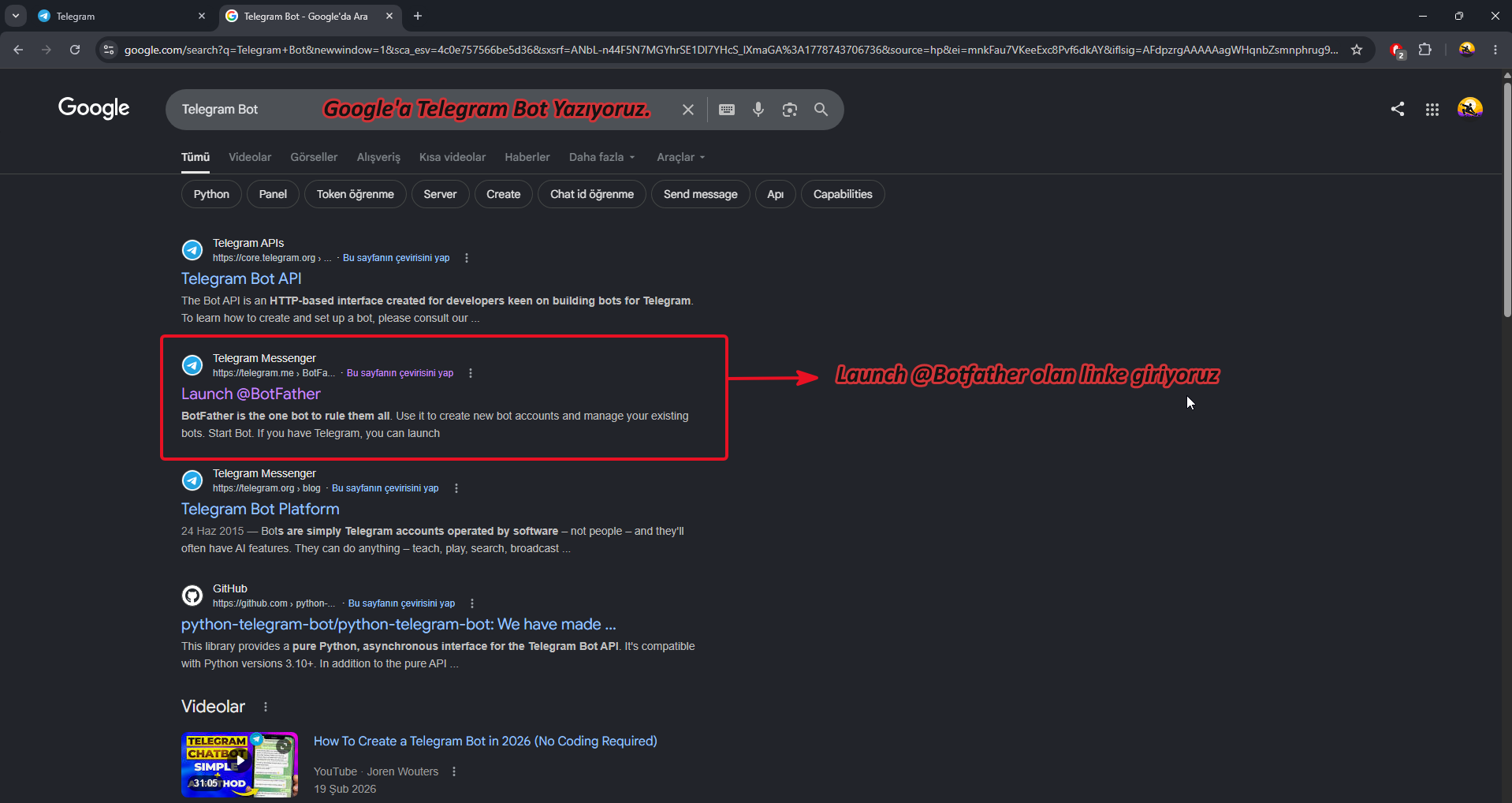Open the python-telegram-bot GitHub result

pyautogui.click(x=399, y=624)
